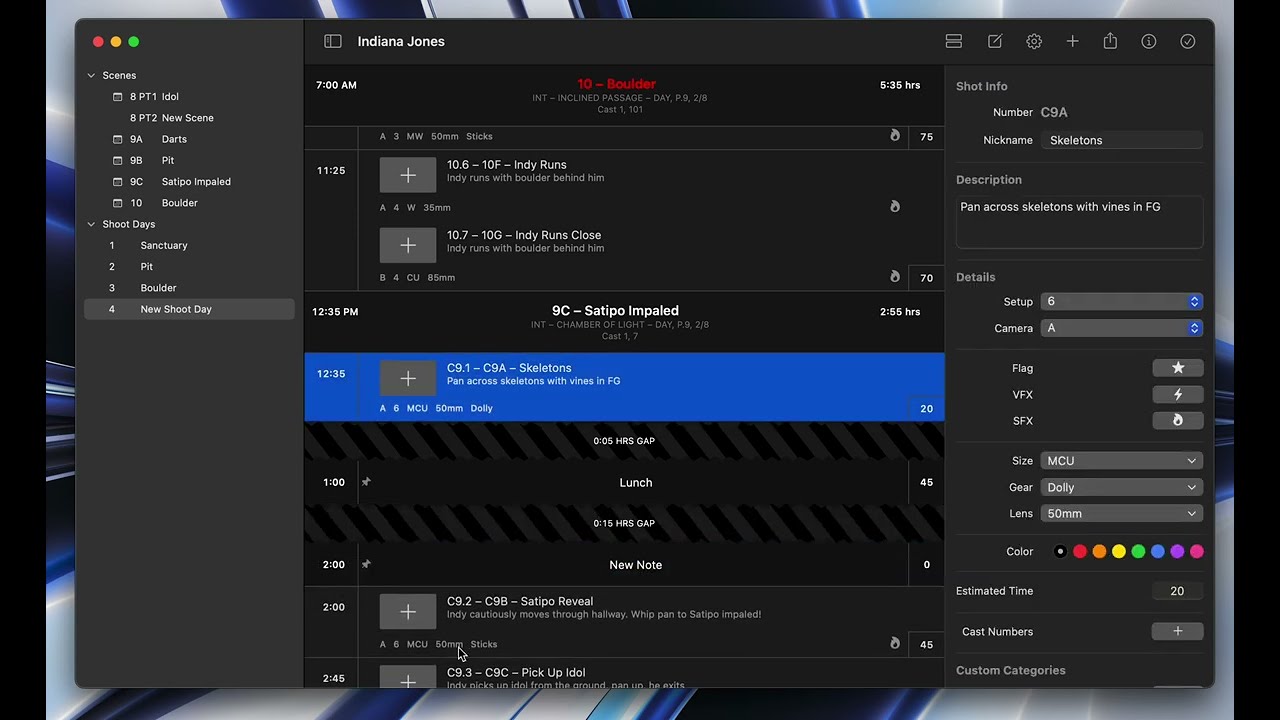Click flame icon on Satipo Reveal row

pyautogui.click(x=895, y=644)
